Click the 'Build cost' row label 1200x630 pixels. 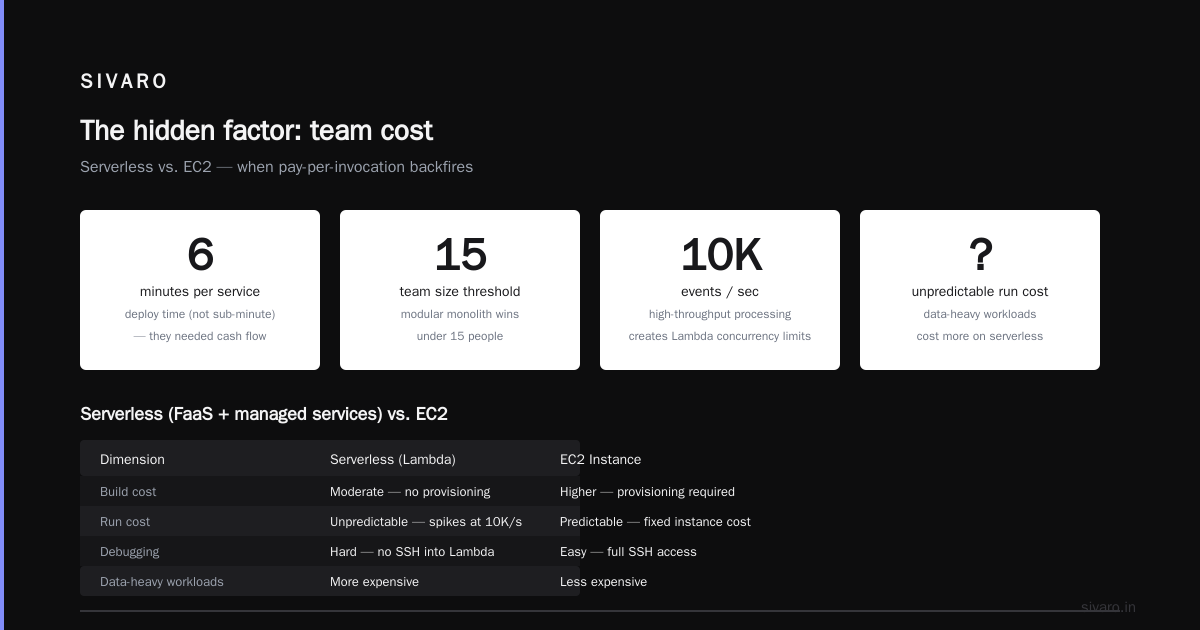(128, 492)
